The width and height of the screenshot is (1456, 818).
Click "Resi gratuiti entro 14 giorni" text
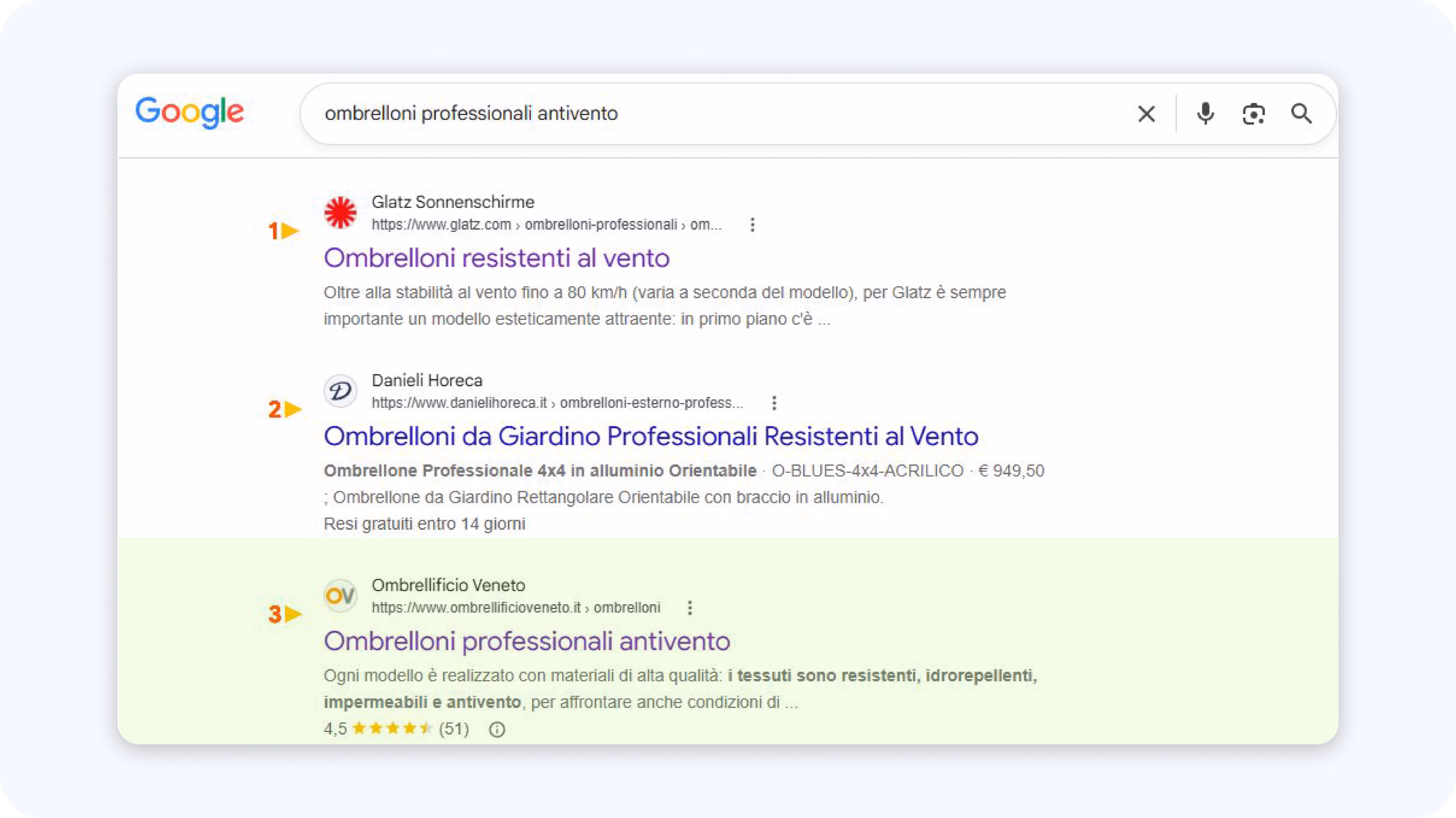coord(425,524)
